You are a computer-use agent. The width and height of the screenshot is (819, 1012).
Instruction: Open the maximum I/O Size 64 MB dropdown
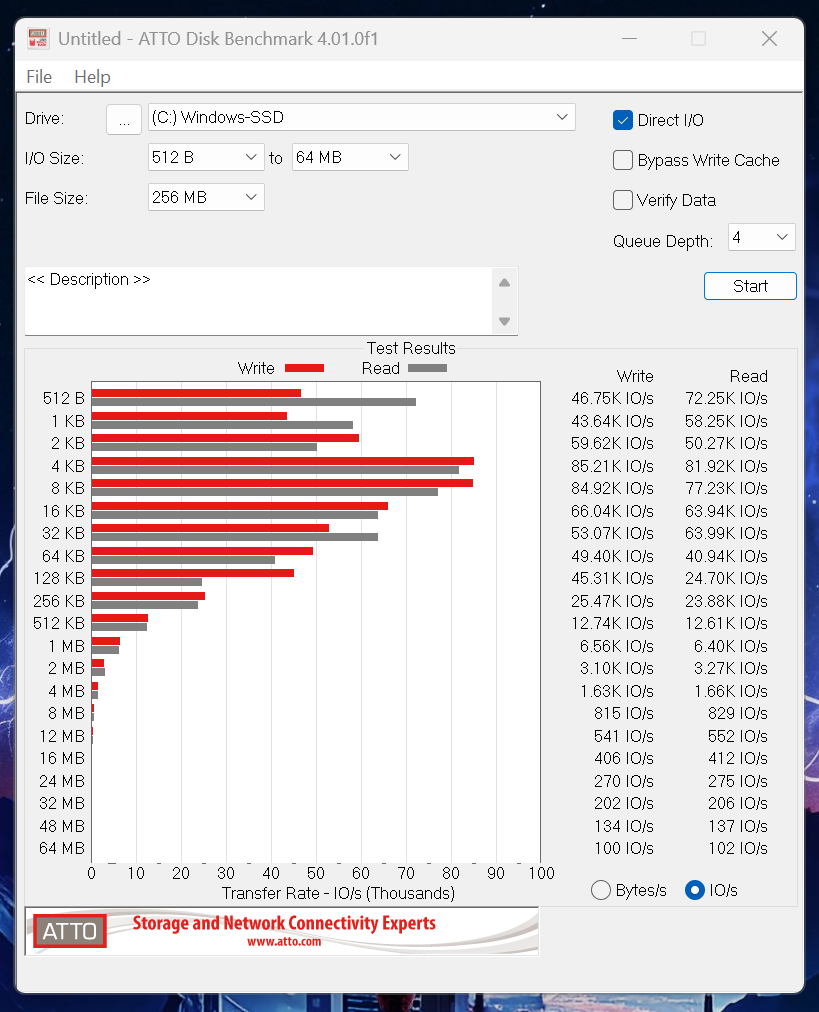pyautogui.click(x=350, y=157)
